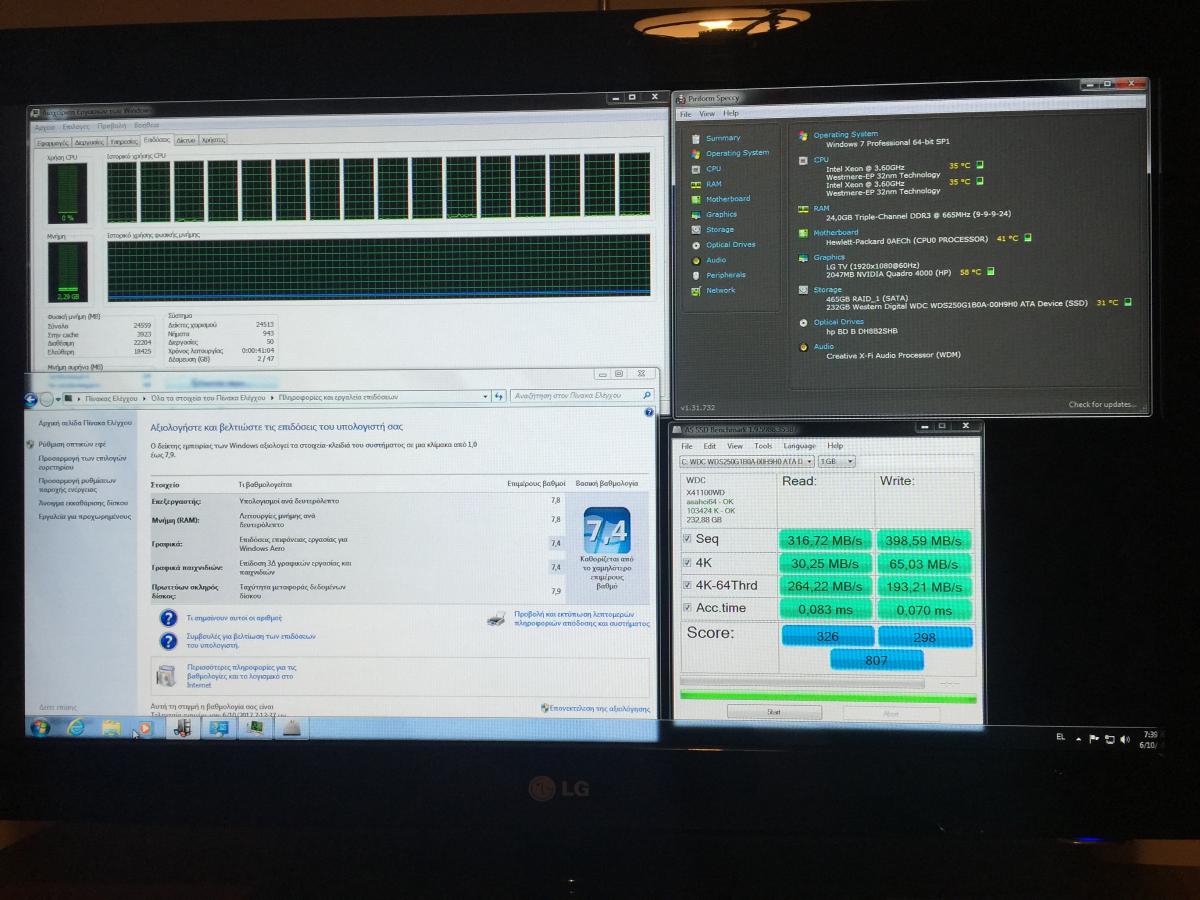
Task: Uncheck the 4K benchmark checkbox
Action: click(687, 563)
